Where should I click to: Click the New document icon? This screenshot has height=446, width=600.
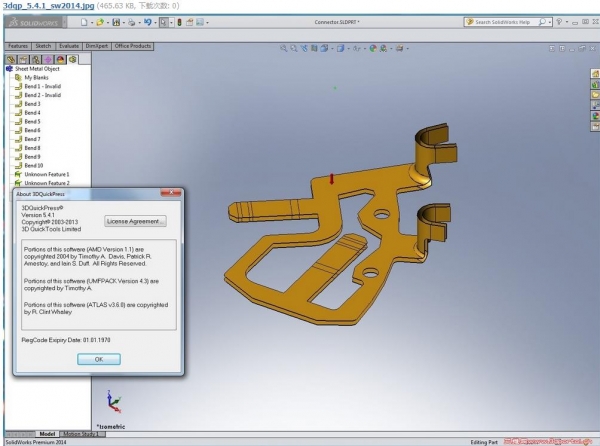84,22
